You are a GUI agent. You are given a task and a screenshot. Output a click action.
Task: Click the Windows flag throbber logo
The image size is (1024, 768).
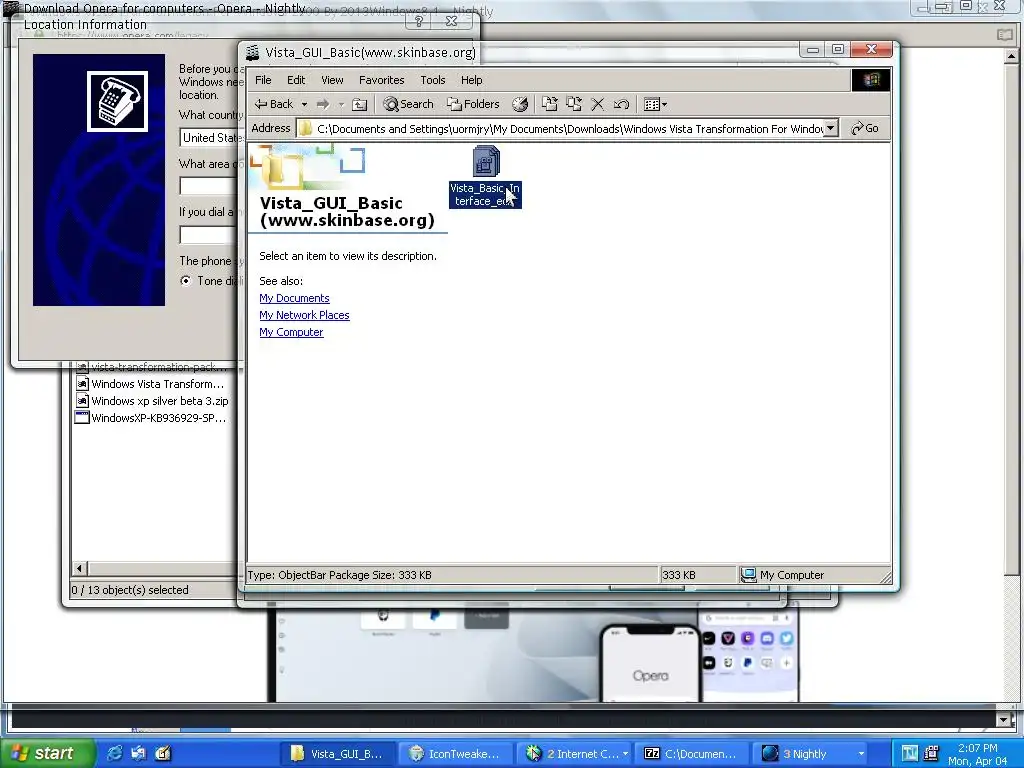[x=871, y=80]
